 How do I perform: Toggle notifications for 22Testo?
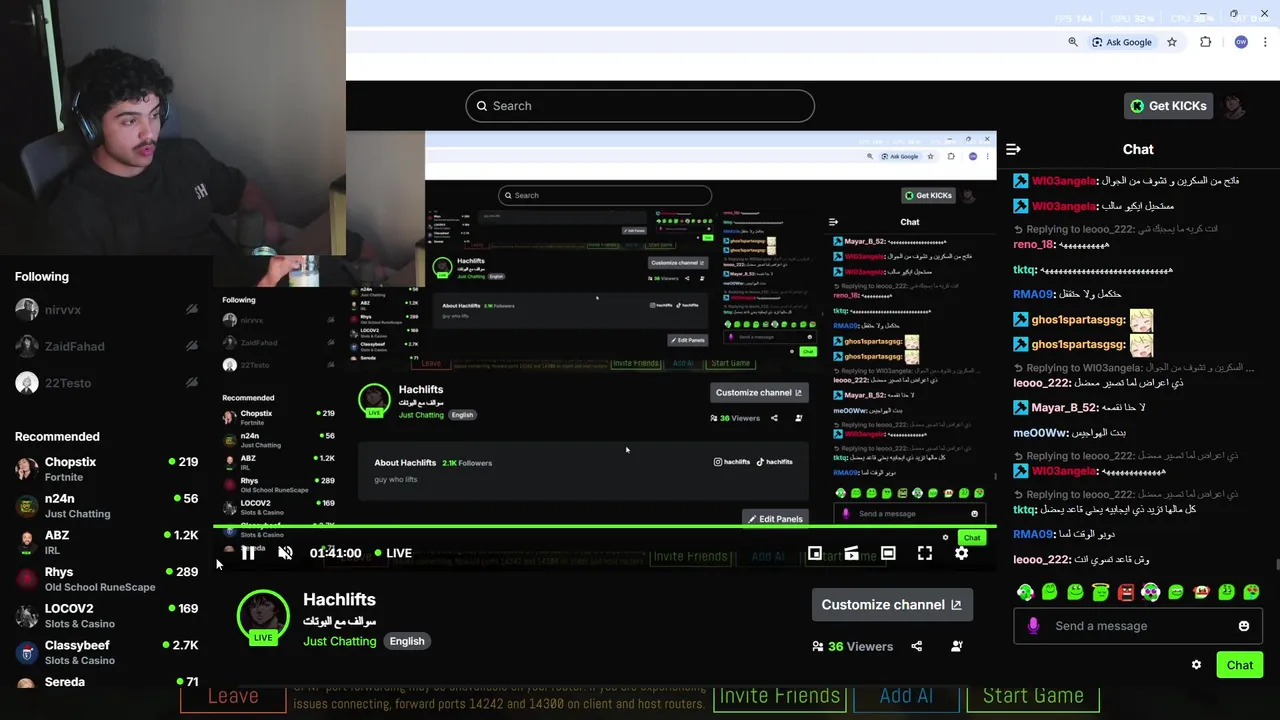[192, 383]
